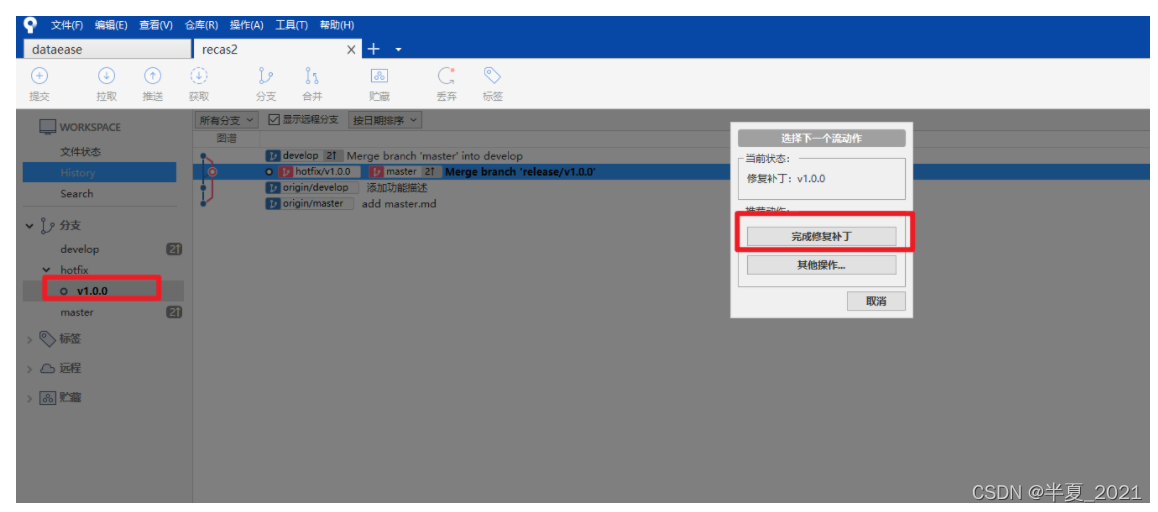Open 查看(V) menu
The height and width of the screenshot is (512, 1158).
[x=156, y=25]
